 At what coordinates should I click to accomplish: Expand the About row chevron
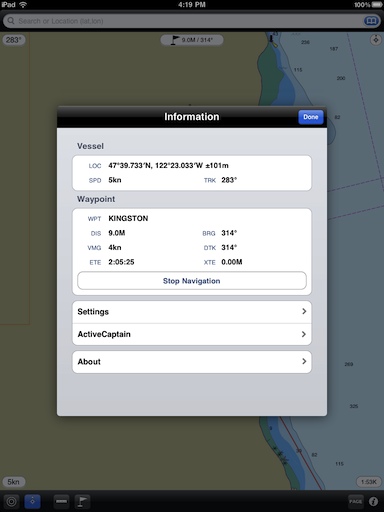[x=304, y=361]
